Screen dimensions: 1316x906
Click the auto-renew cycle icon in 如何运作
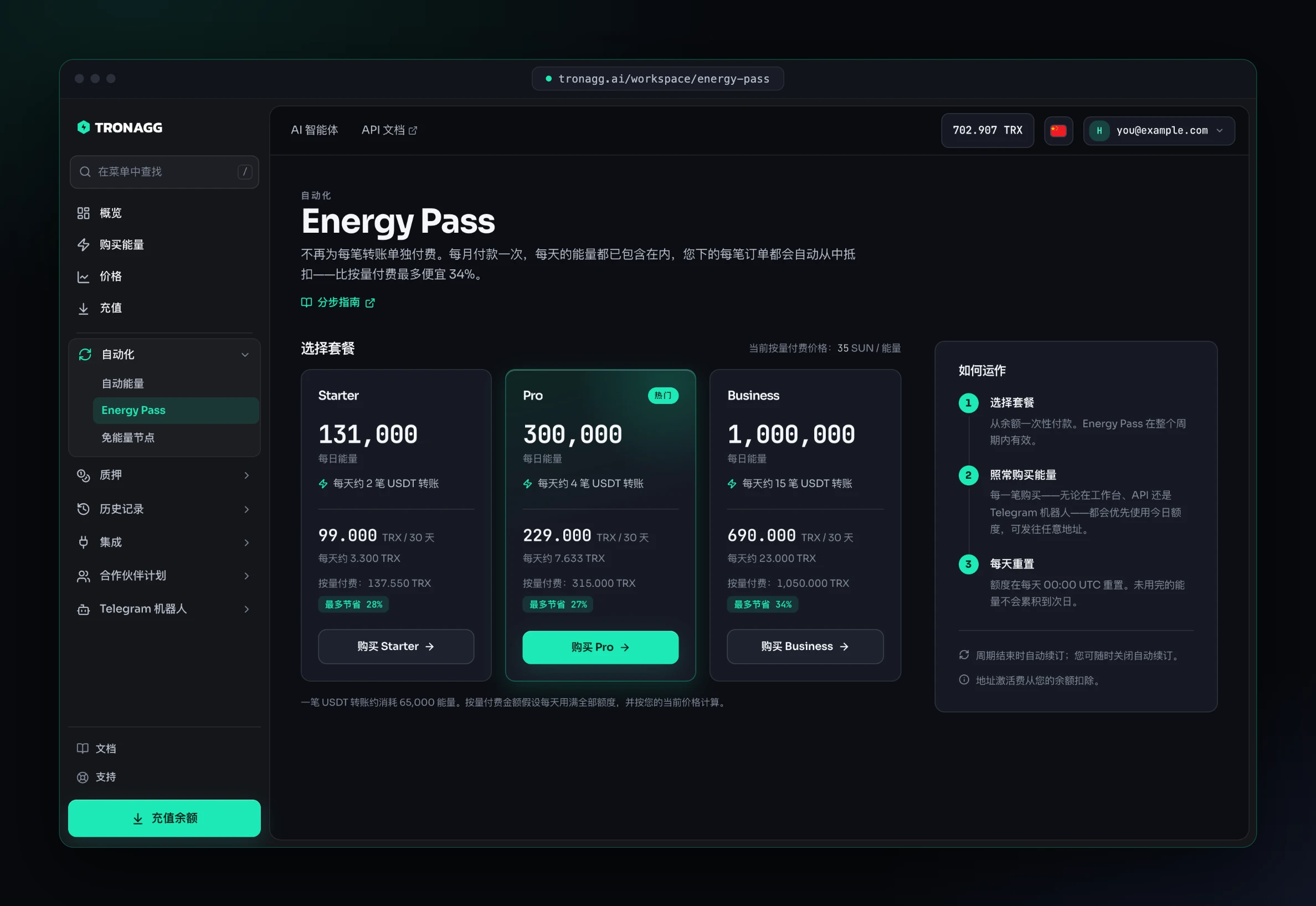[x=964, y=655]
